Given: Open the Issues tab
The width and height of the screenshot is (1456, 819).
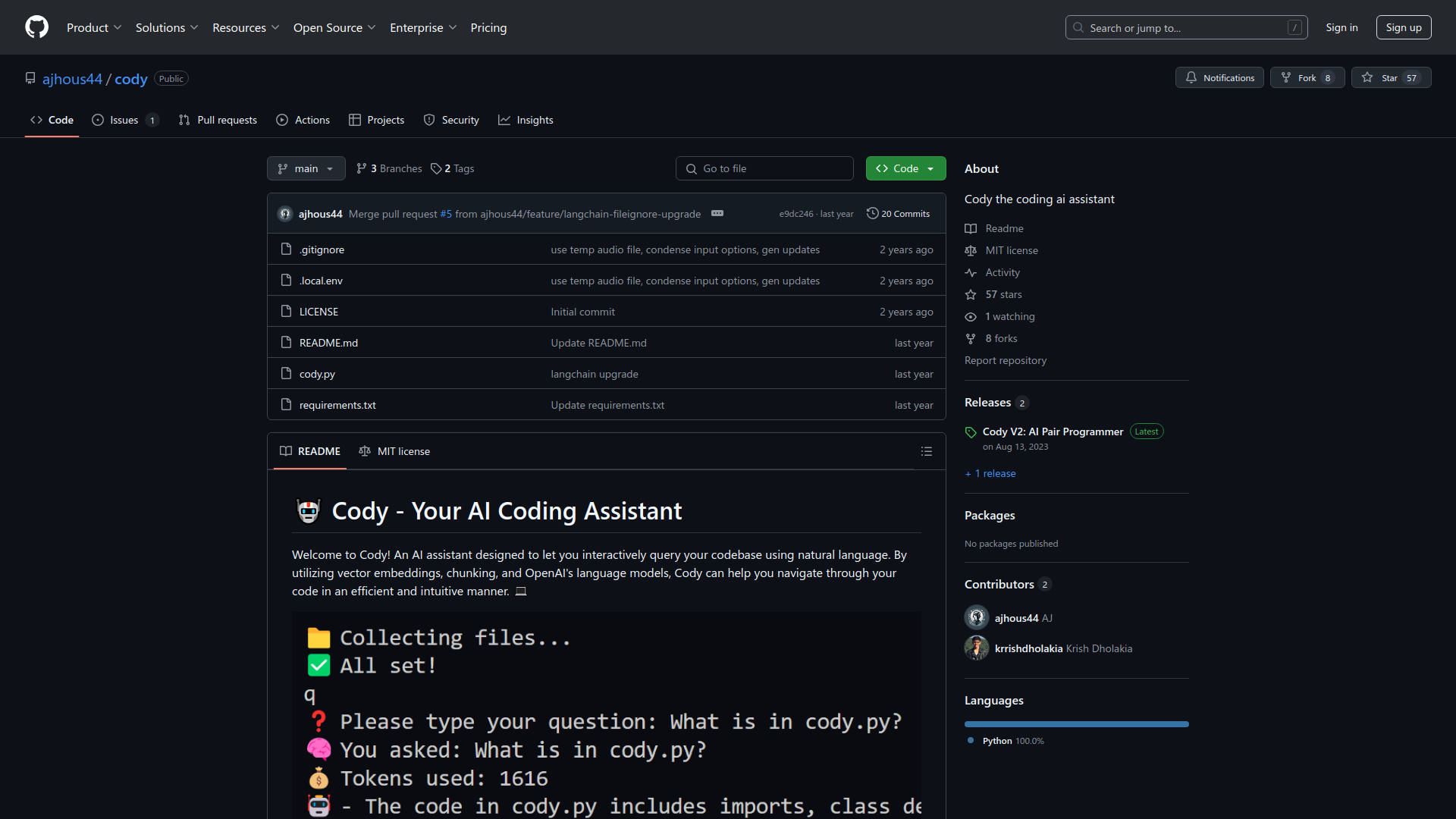Looking at the screenshot, I should click(125, 120).
